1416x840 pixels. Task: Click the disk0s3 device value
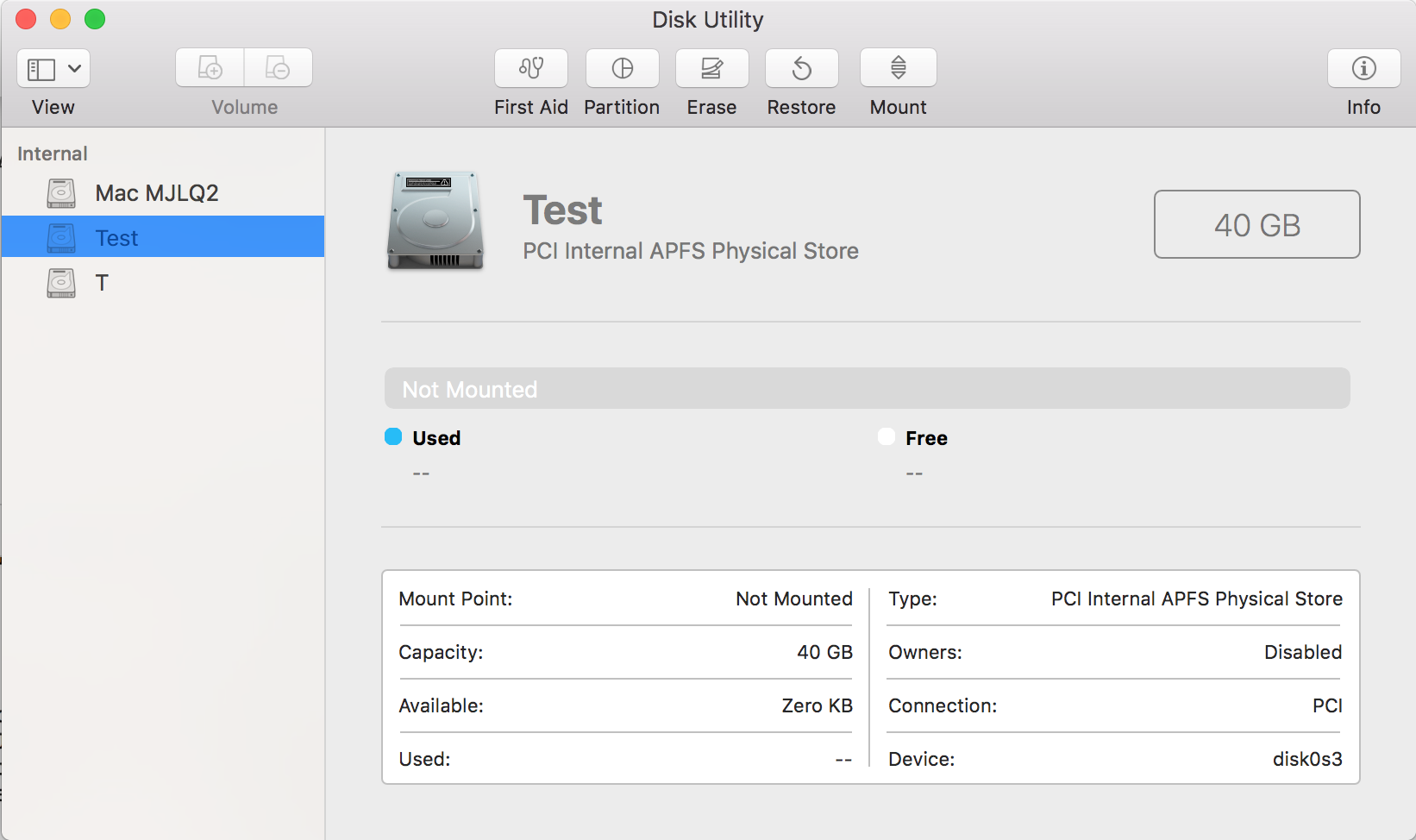point(1307,759)
